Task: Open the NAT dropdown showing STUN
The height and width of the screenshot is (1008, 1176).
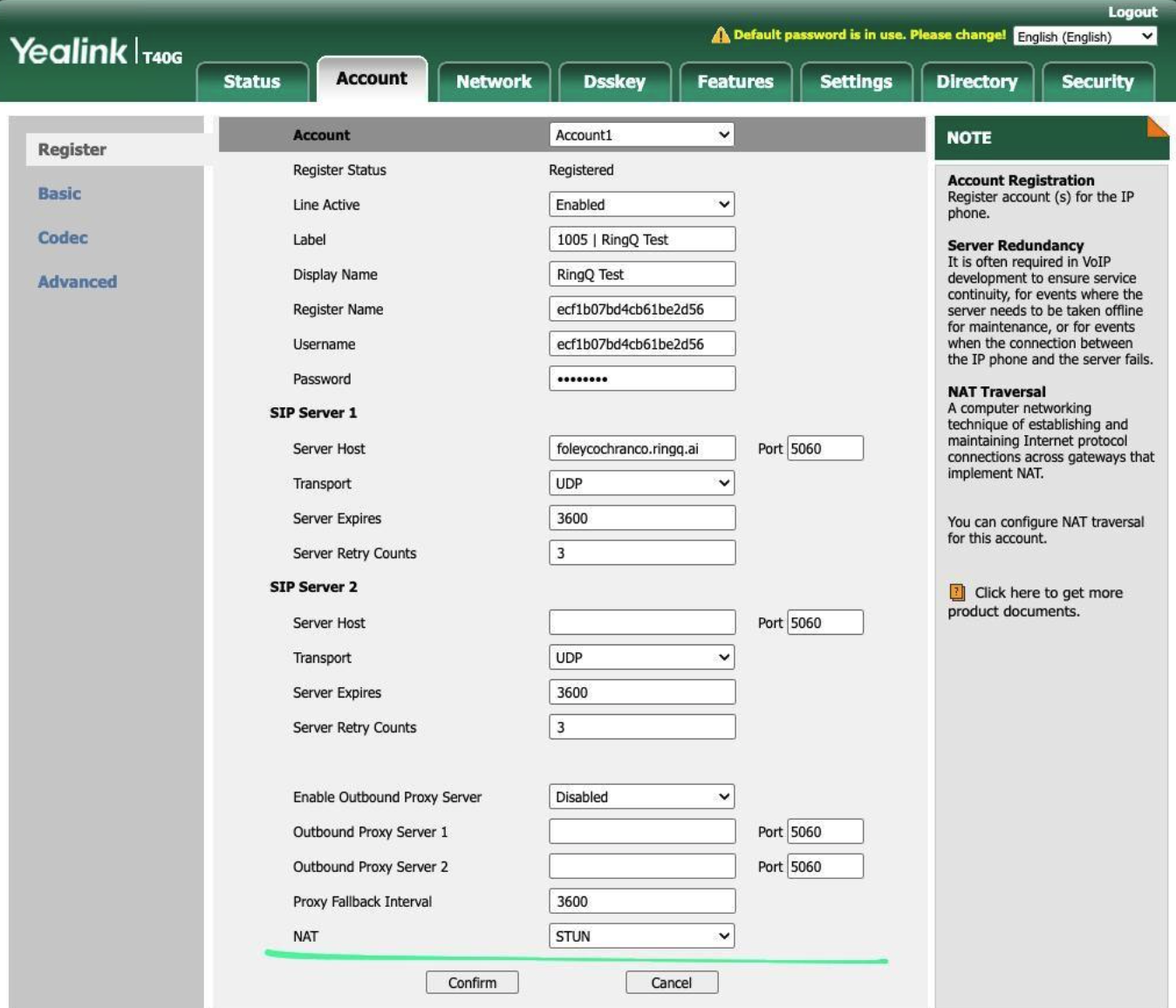Action: click(641, 936)
